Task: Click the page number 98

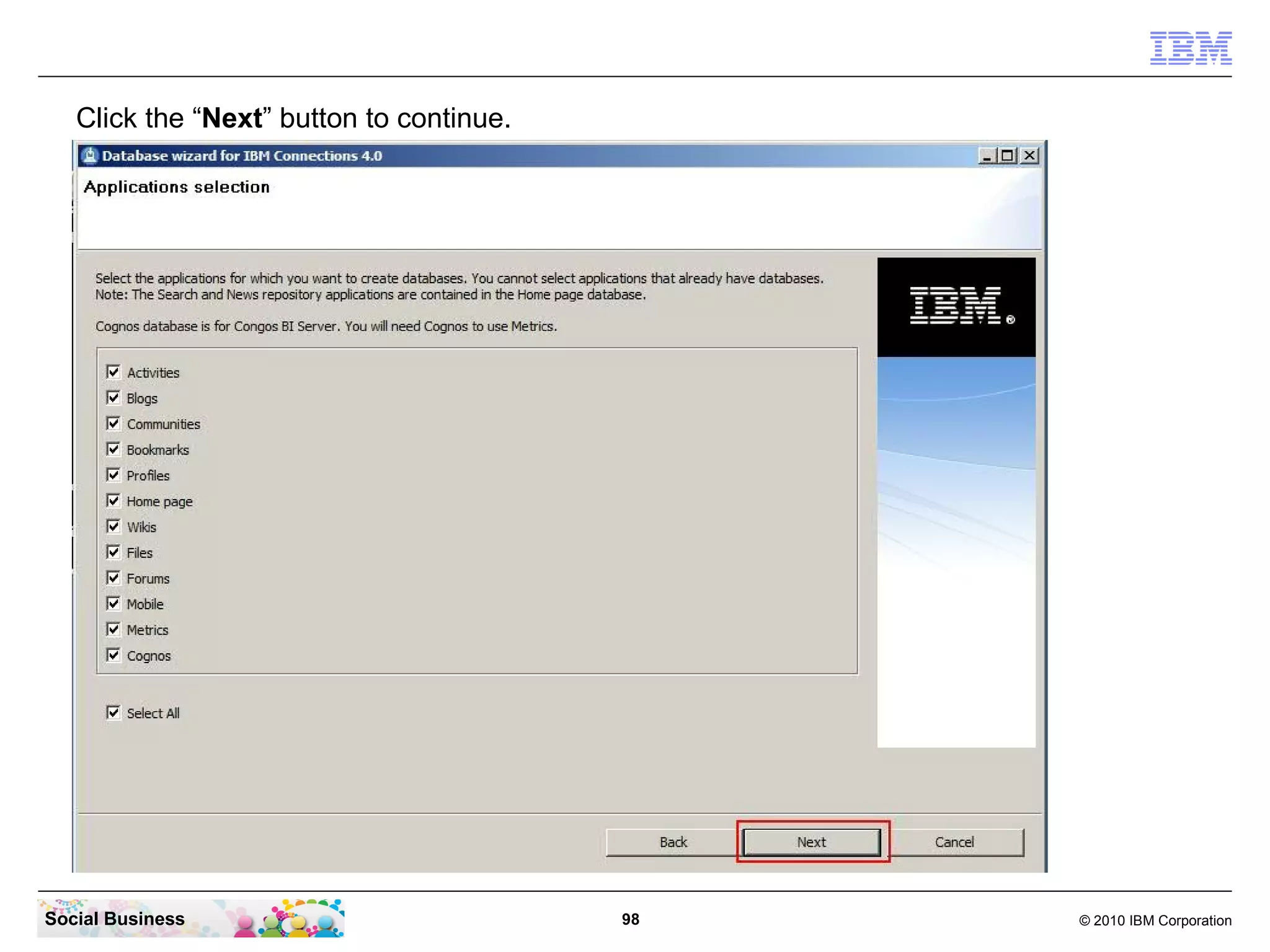Action: pyautogui.click(x=631, y=919)
